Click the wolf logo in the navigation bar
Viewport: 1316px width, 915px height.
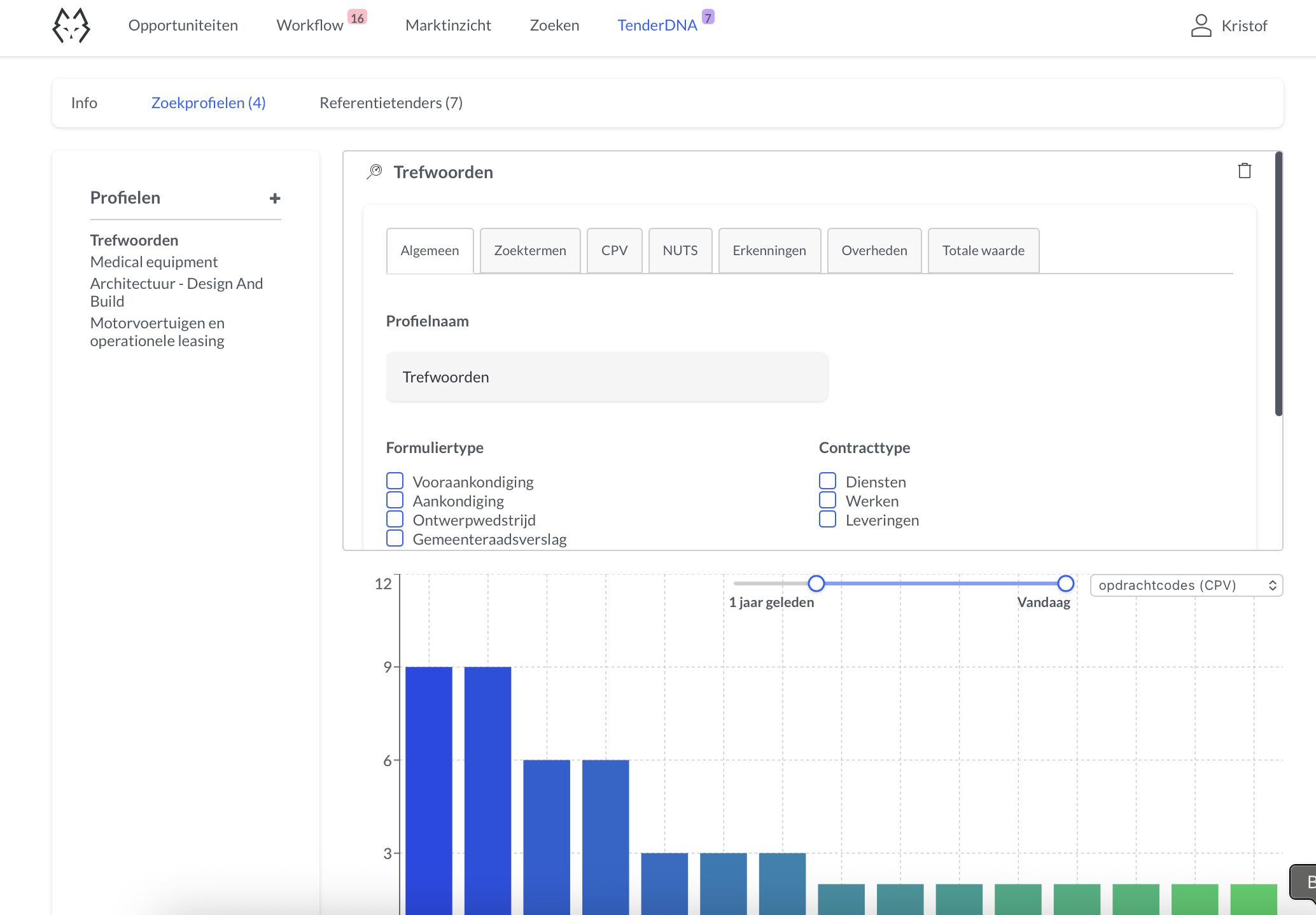coord(71,25)
